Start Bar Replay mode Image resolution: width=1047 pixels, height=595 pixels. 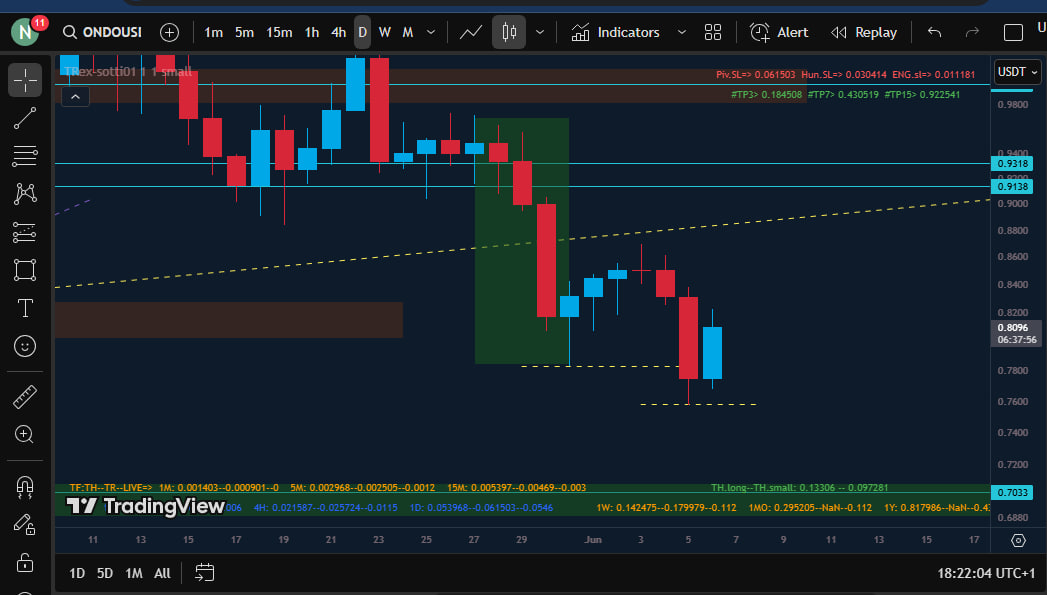[864, 32]
